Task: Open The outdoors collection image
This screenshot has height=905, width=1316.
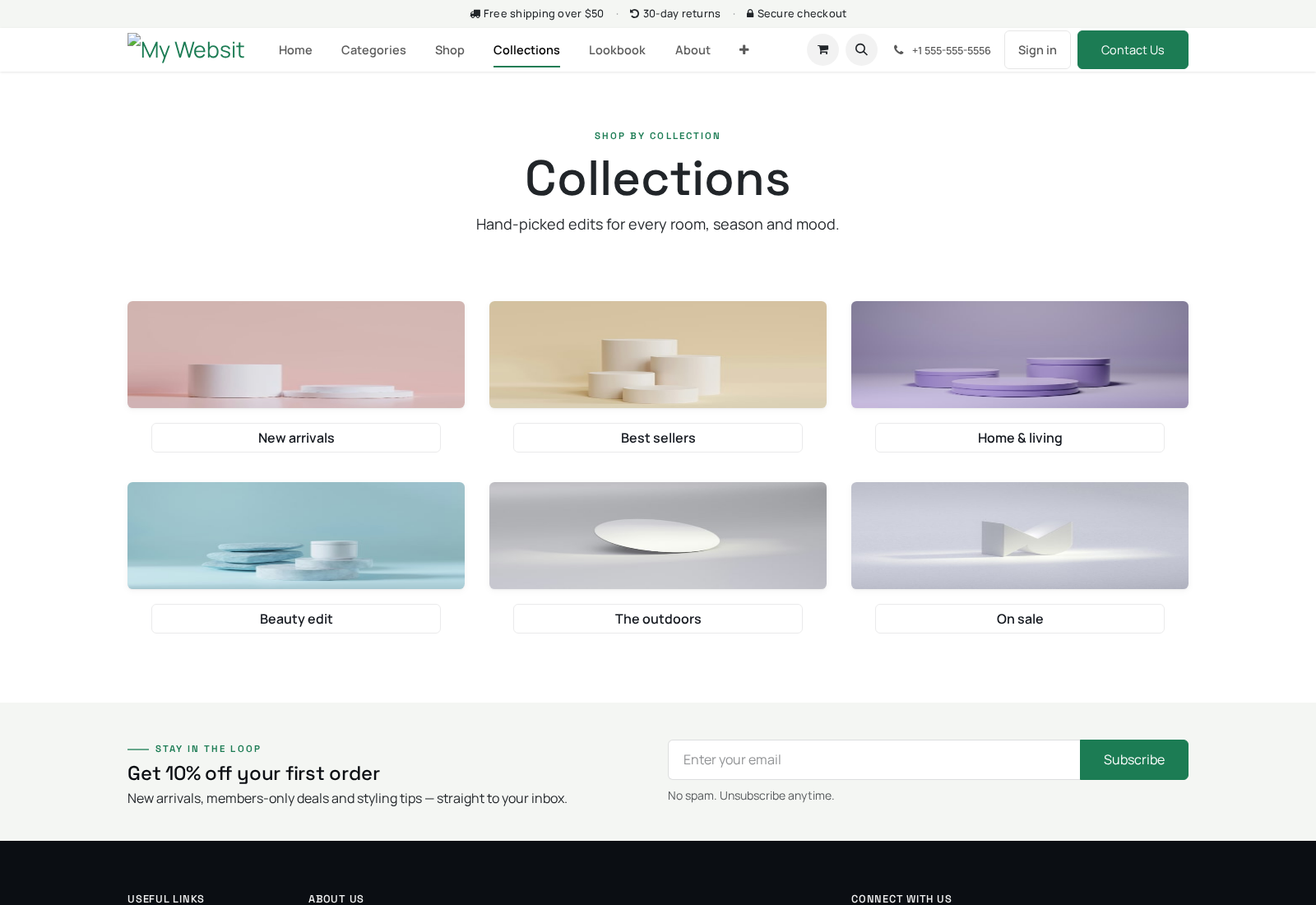Action: [658, 536]
